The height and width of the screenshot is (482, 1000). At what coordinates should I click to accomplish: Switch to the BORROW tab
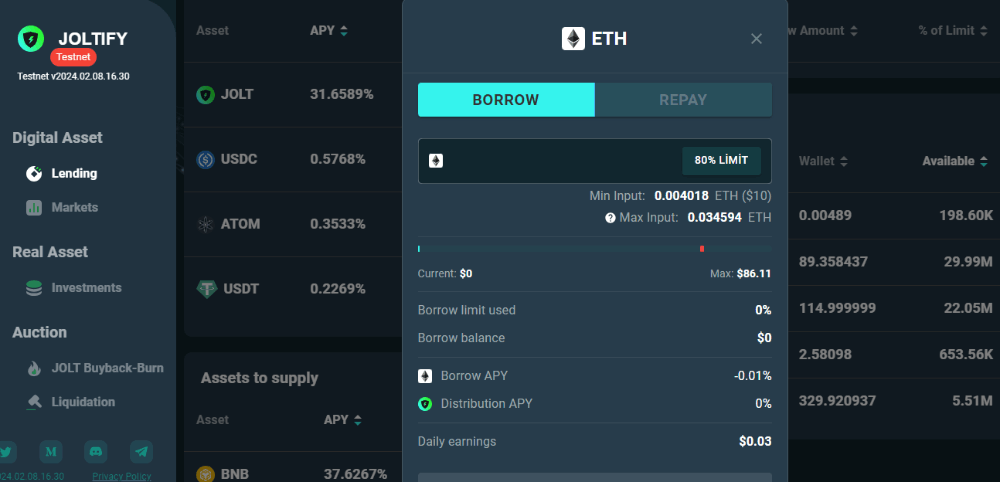[506, 100]
